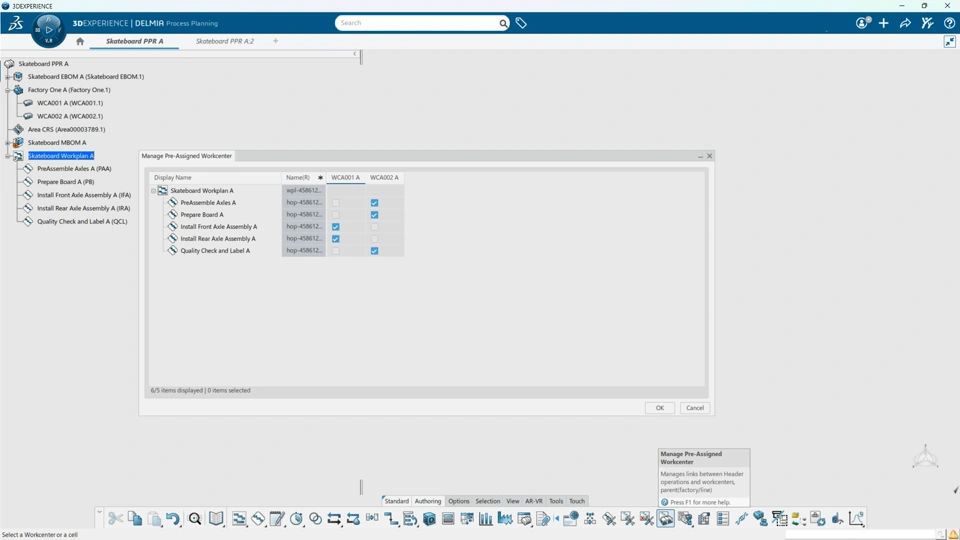This screenshot has height=540, width=960.
Task: Click the WCA001 A column header
Action: (x=345, y=178)
